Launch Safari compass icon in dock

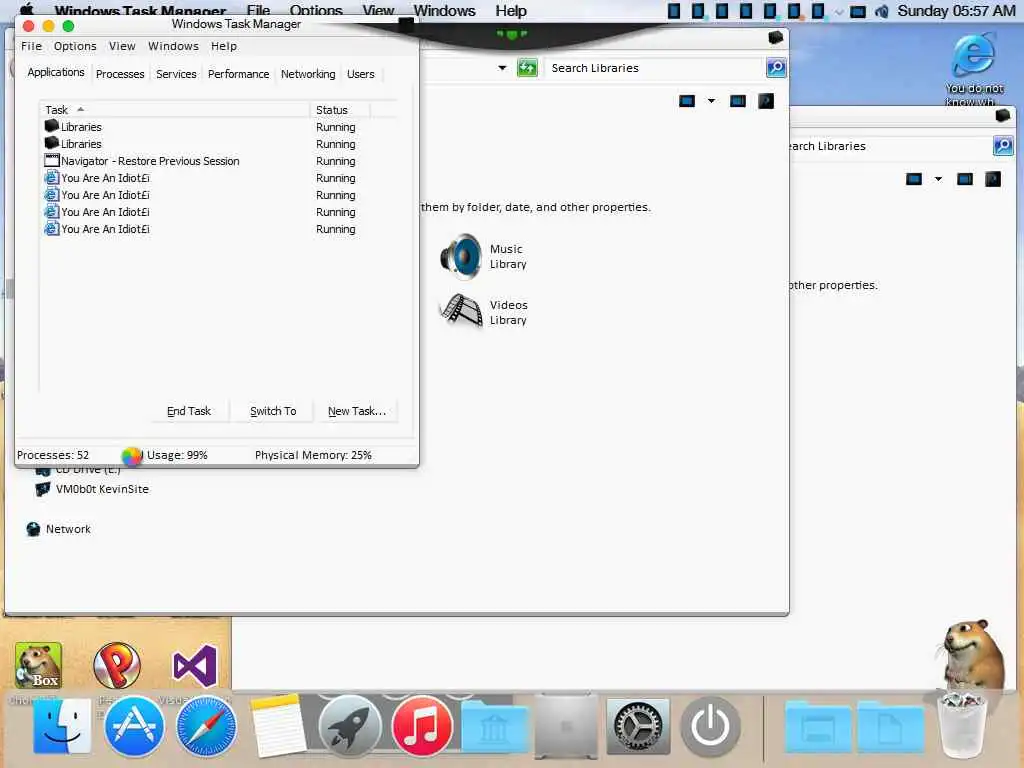(206, 726)
